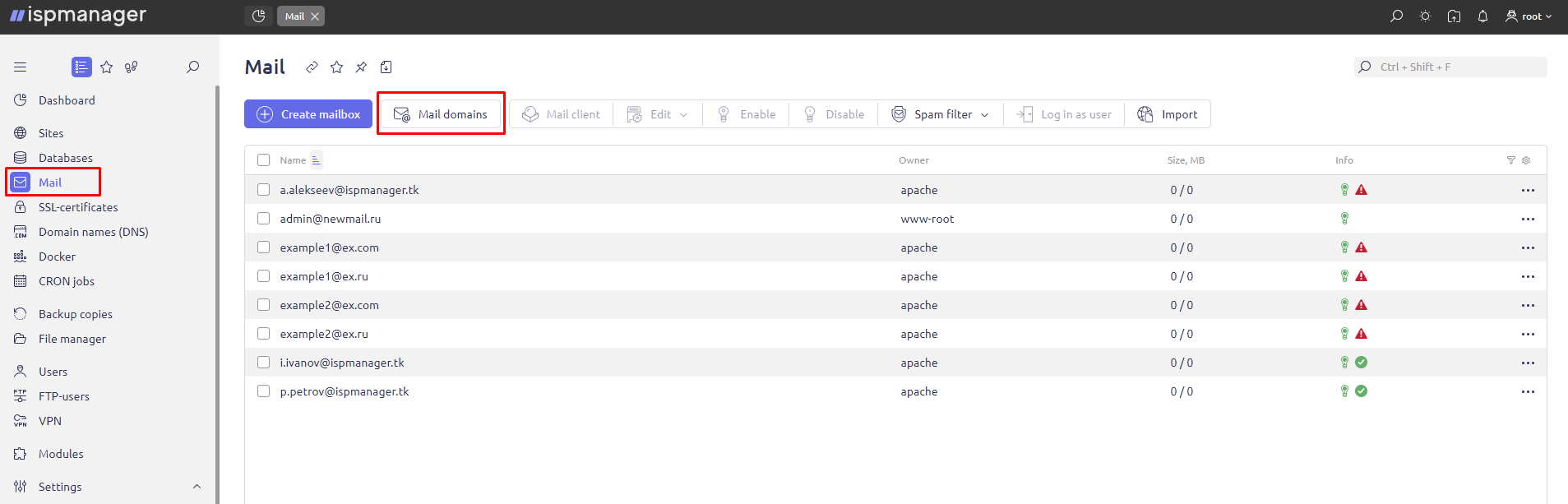
Task: Open the recent pages footprint icon in sidebar
Action: click(132, 67)
